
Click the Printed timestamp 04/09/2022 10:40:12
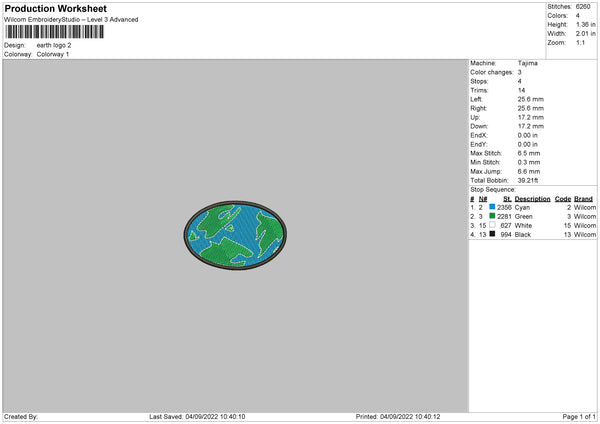(x=410, y=416)
